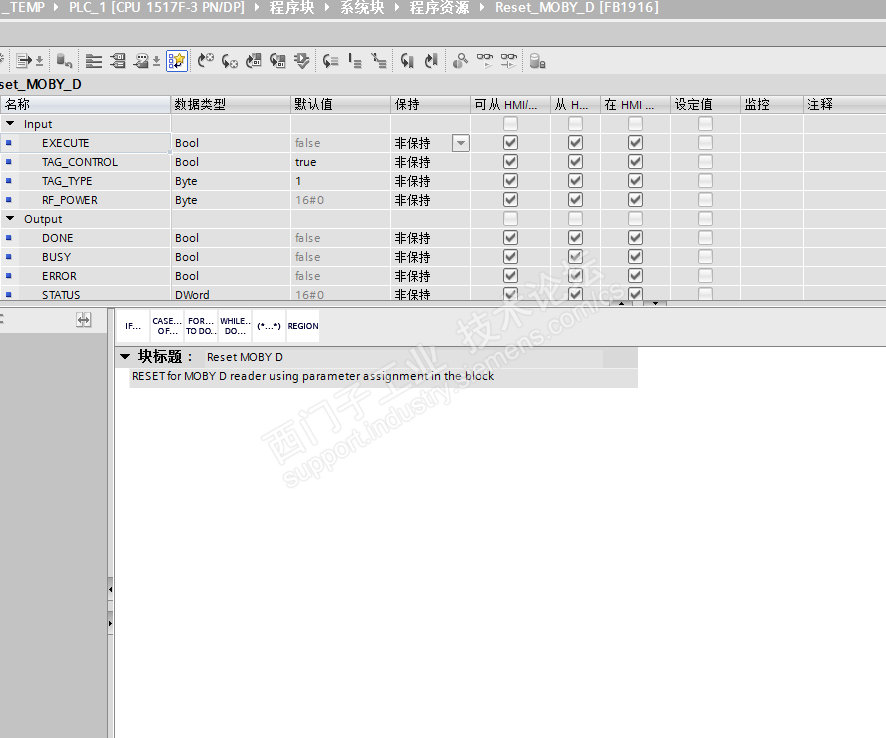Viewport: 886px width, 738px height.
Task: Click DWord data type of STATUS
Action: click(x=192, y=294)
